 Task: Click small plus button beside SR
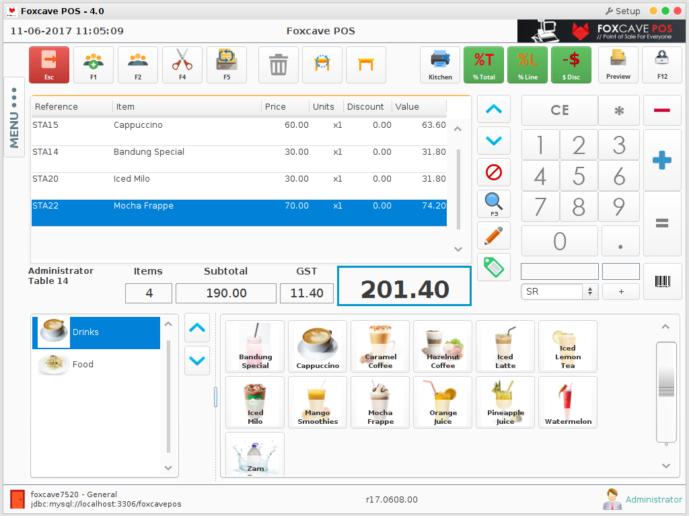pyautogui.click(x=620, y=291)
